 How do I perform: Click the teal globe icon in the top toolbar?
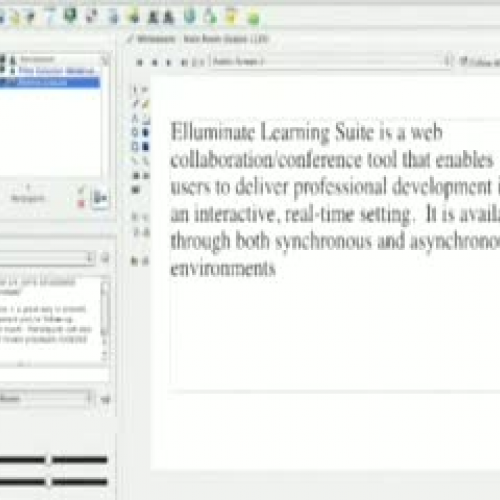pos(190,16)
